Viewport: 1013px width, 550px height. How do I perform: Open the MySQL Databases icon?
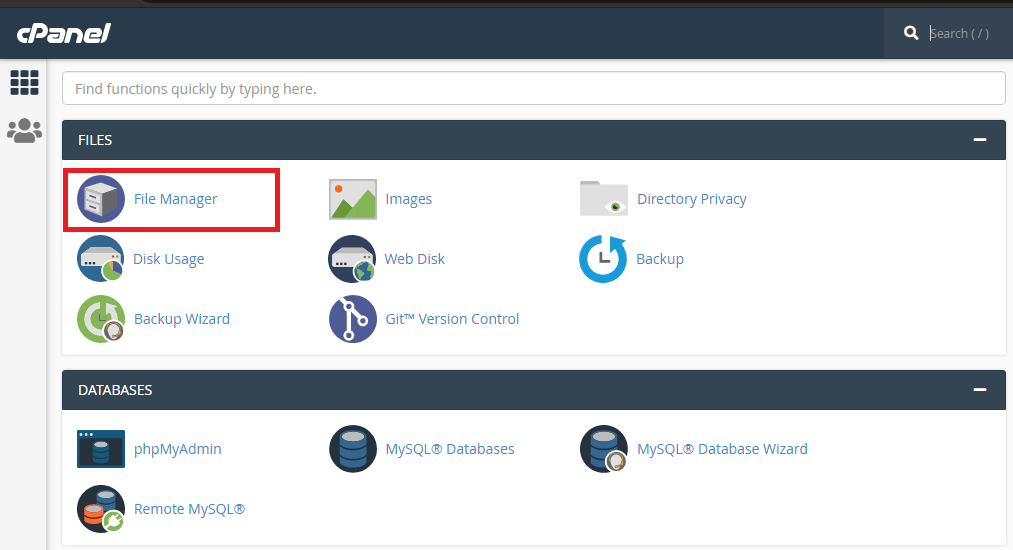point(353,449)
